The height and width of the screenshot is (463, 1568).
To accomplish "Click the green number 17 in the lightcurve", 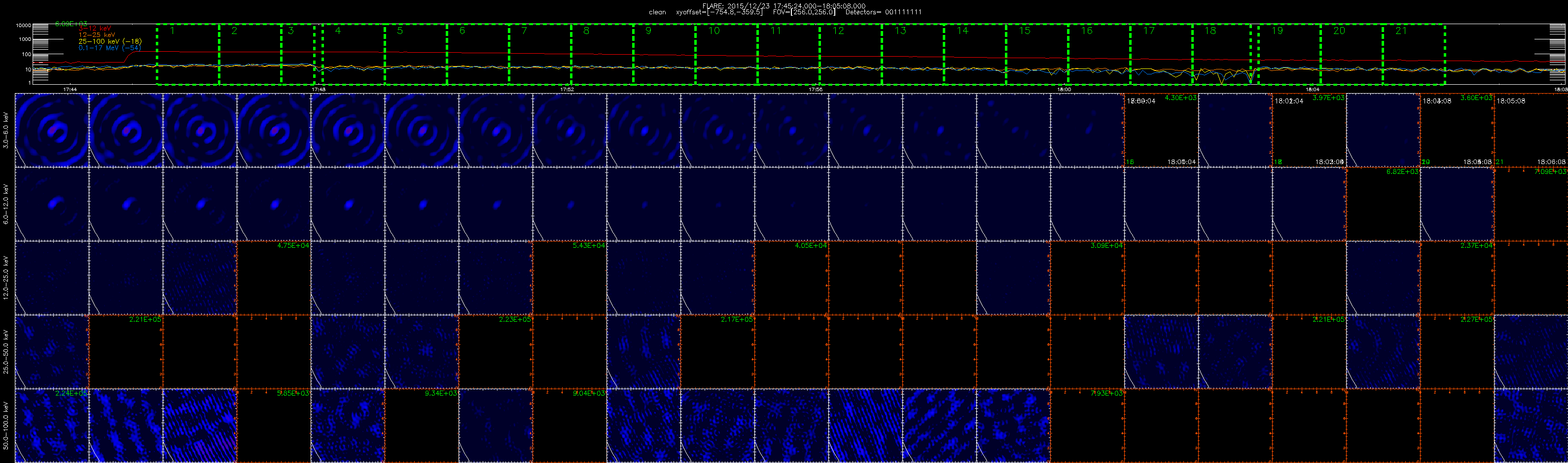I will [x=1148, y=31].
